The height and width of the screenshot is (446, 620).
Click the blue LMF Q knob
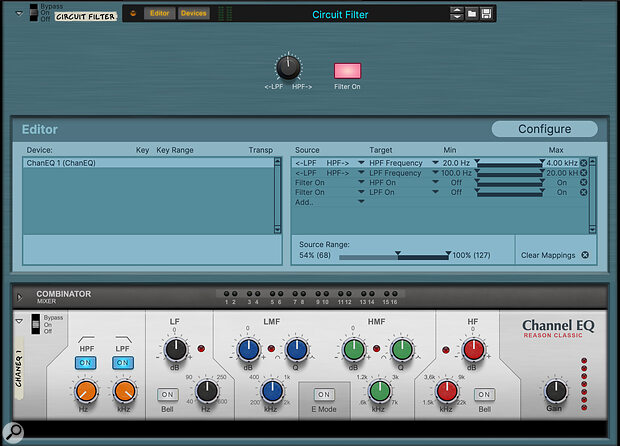[x=297, y=350]
